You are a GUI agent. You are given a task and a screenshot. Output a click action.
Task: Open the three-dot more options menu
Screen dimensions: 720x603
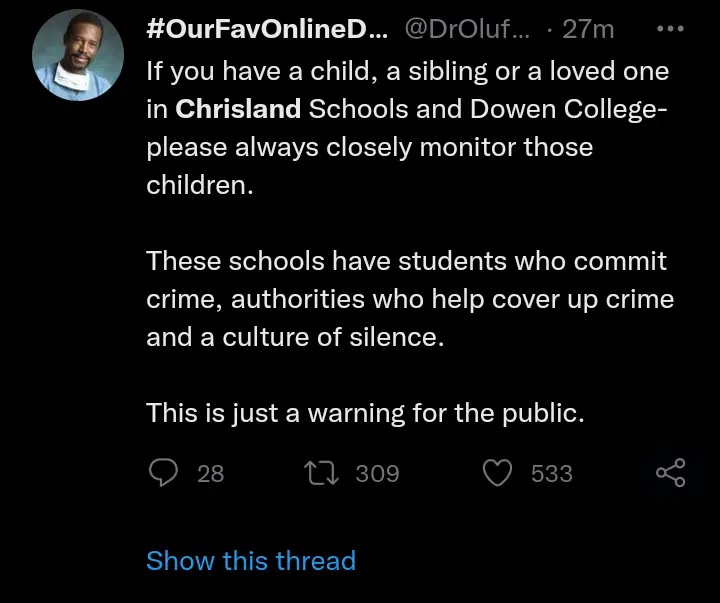pyautogui.click(x=668, y=30)
